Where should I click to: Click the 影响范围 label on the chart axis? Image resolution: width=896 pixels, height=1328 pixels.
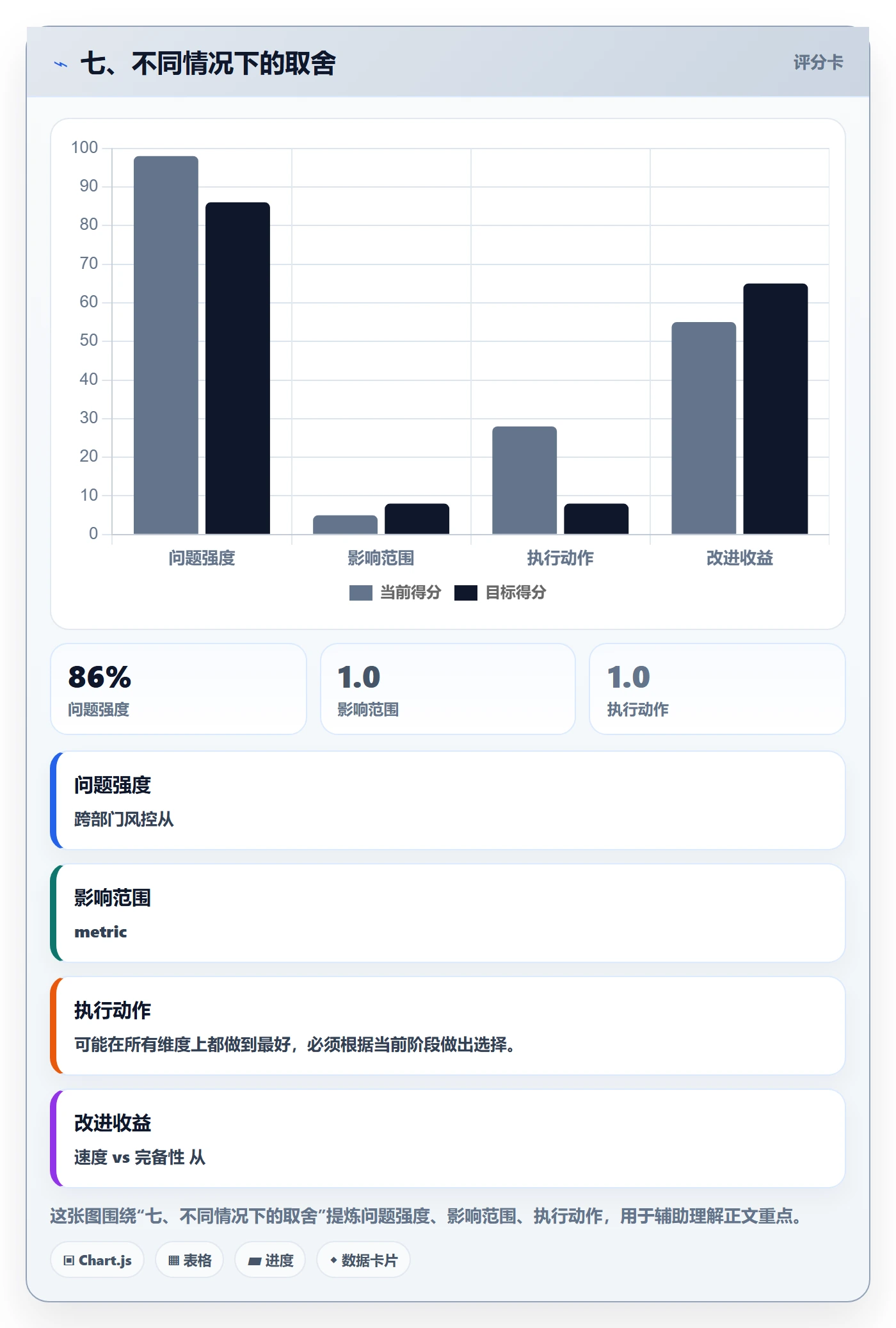click(x=381, y=558)
